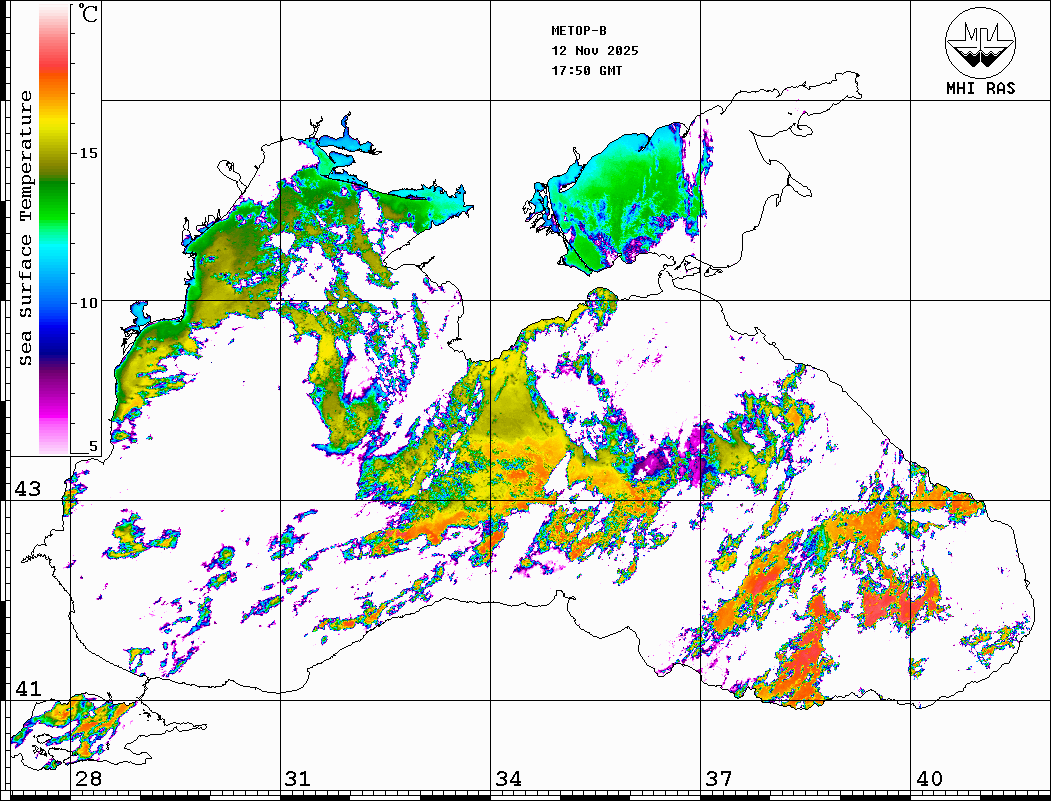1051x801 pixels.
Task: Select the METOP-B satellite name text
Action: [x=579, y=30]
